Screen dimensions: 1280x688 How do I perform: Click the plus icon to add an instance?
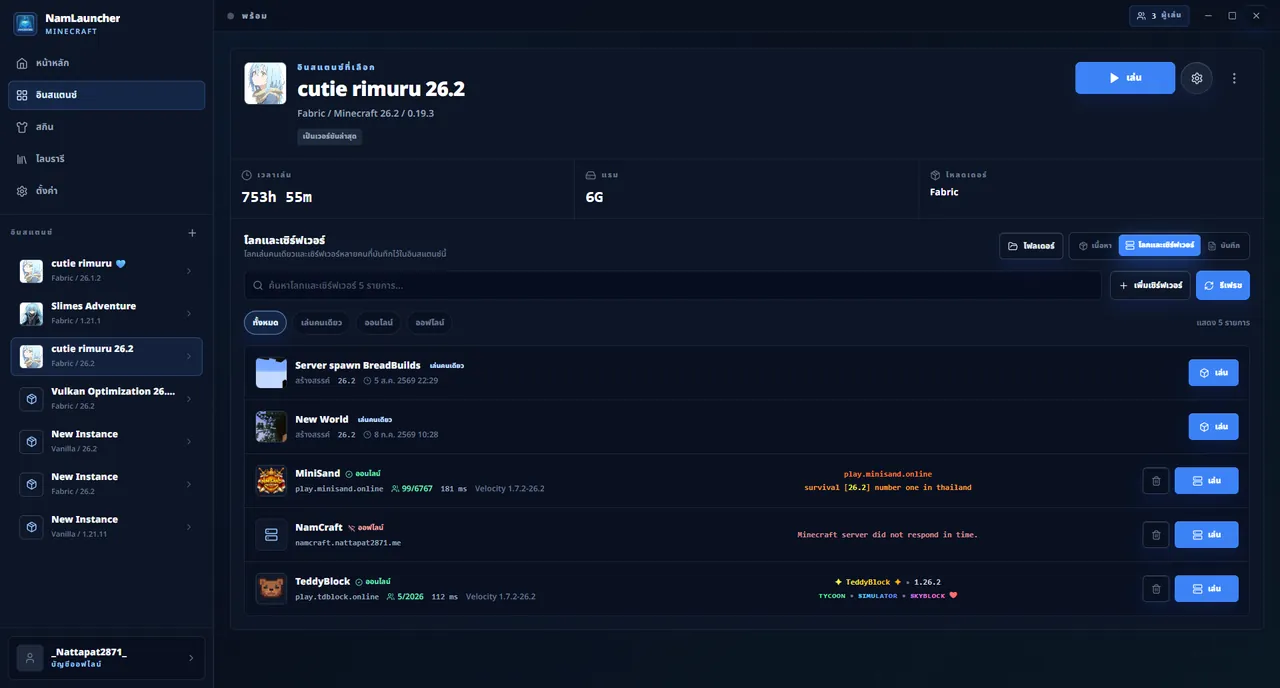pyautogui.click(x=193, y=233)
